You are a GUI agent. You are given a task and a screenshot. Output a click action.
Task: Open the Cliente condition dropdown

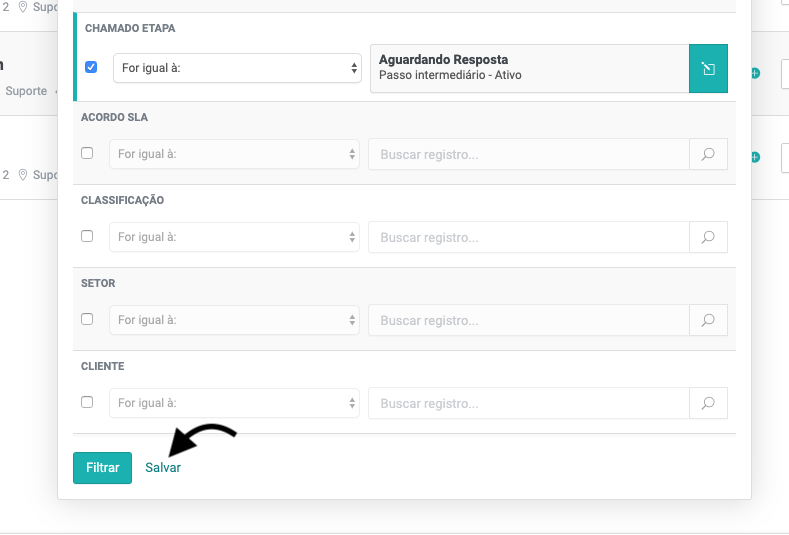236,404
